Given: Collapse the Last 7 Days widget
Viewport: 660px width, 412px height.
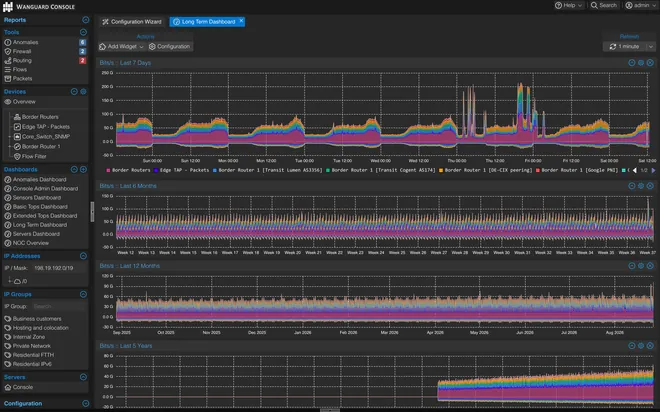Looking at the screenshot, I should click(632, 63).
